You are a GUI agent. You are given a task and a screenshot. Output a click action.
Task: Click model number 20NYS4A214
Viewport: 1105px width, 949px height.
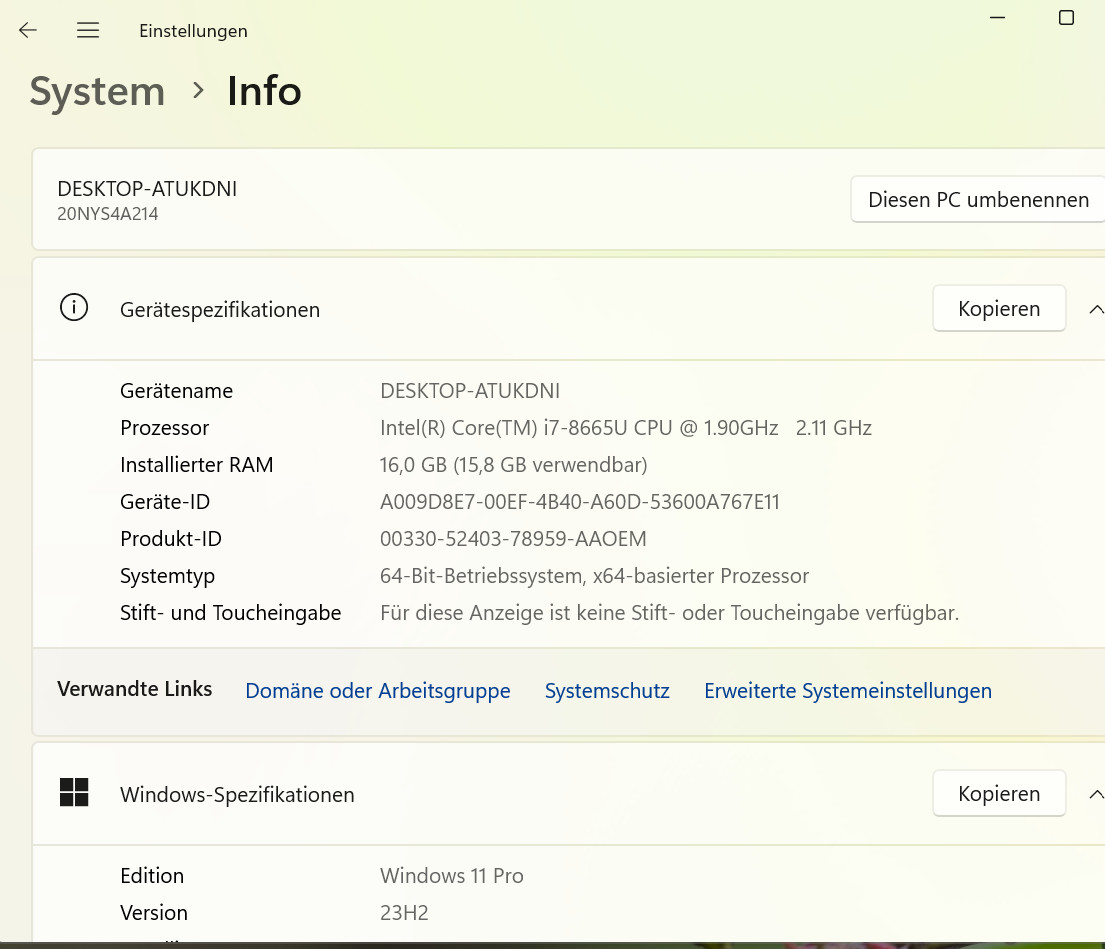coord(107,213)
